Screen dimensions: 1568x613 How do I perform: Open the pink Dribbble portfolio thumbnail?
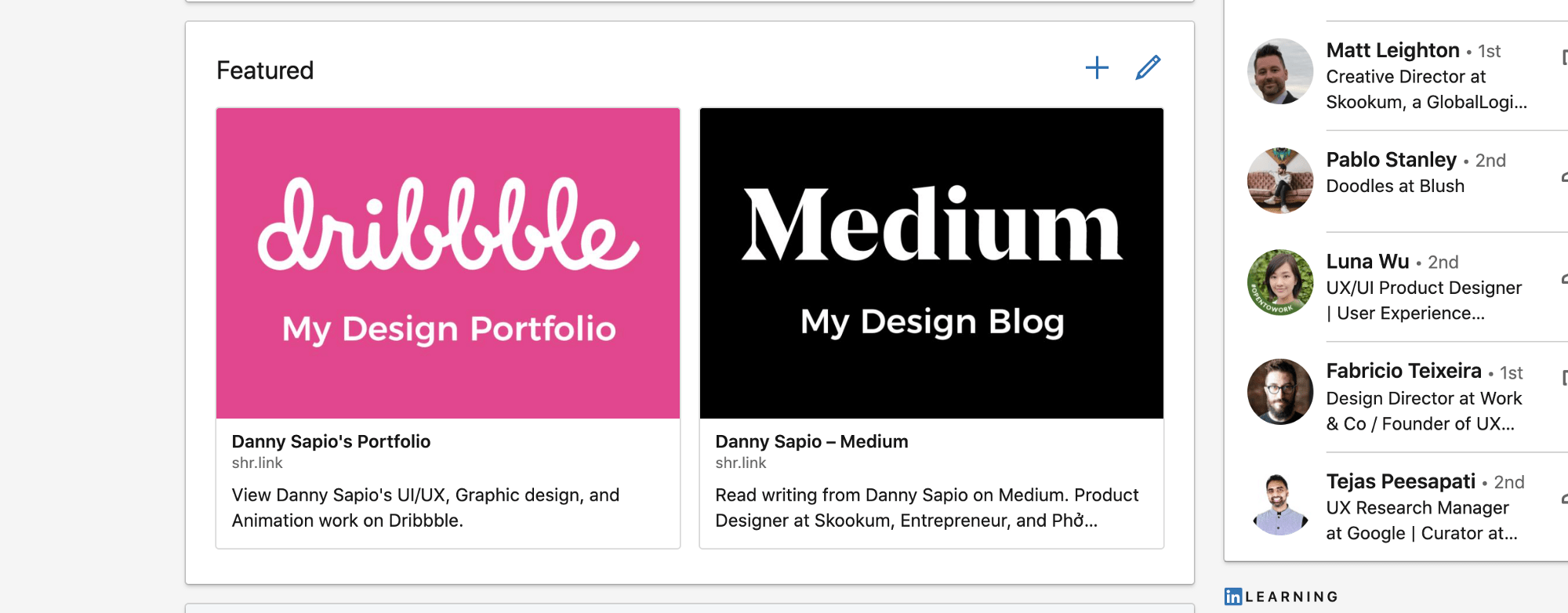[x=448, y=263]
